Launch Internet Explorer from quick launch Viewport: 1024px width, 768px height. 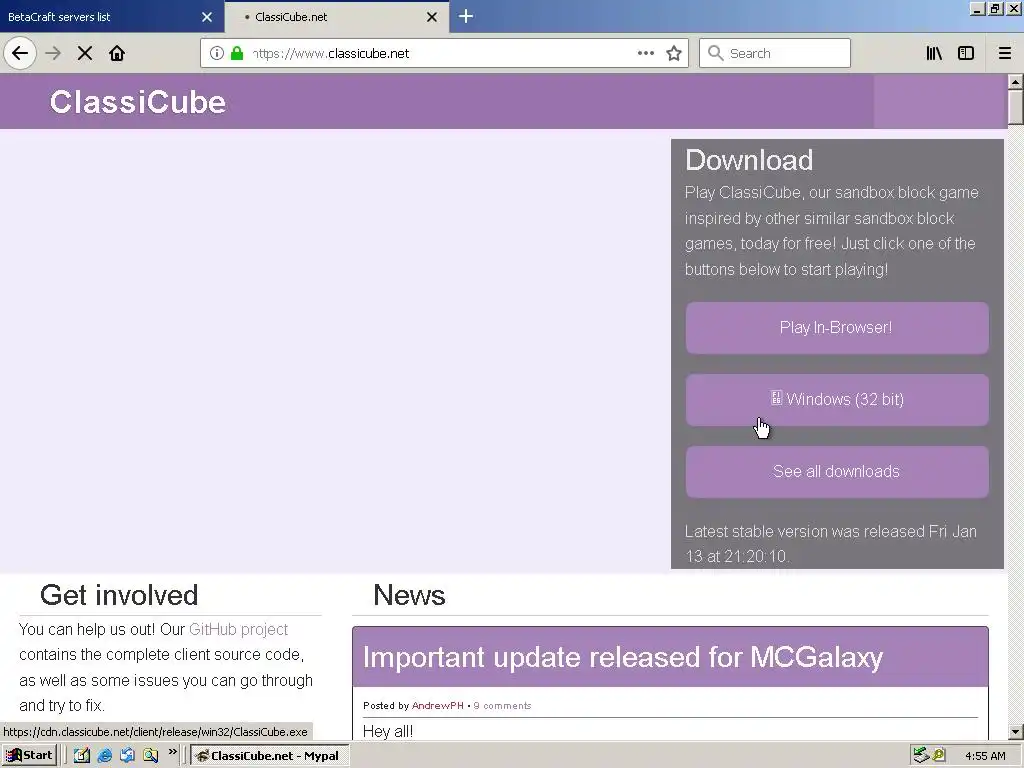tap(104, 756)
